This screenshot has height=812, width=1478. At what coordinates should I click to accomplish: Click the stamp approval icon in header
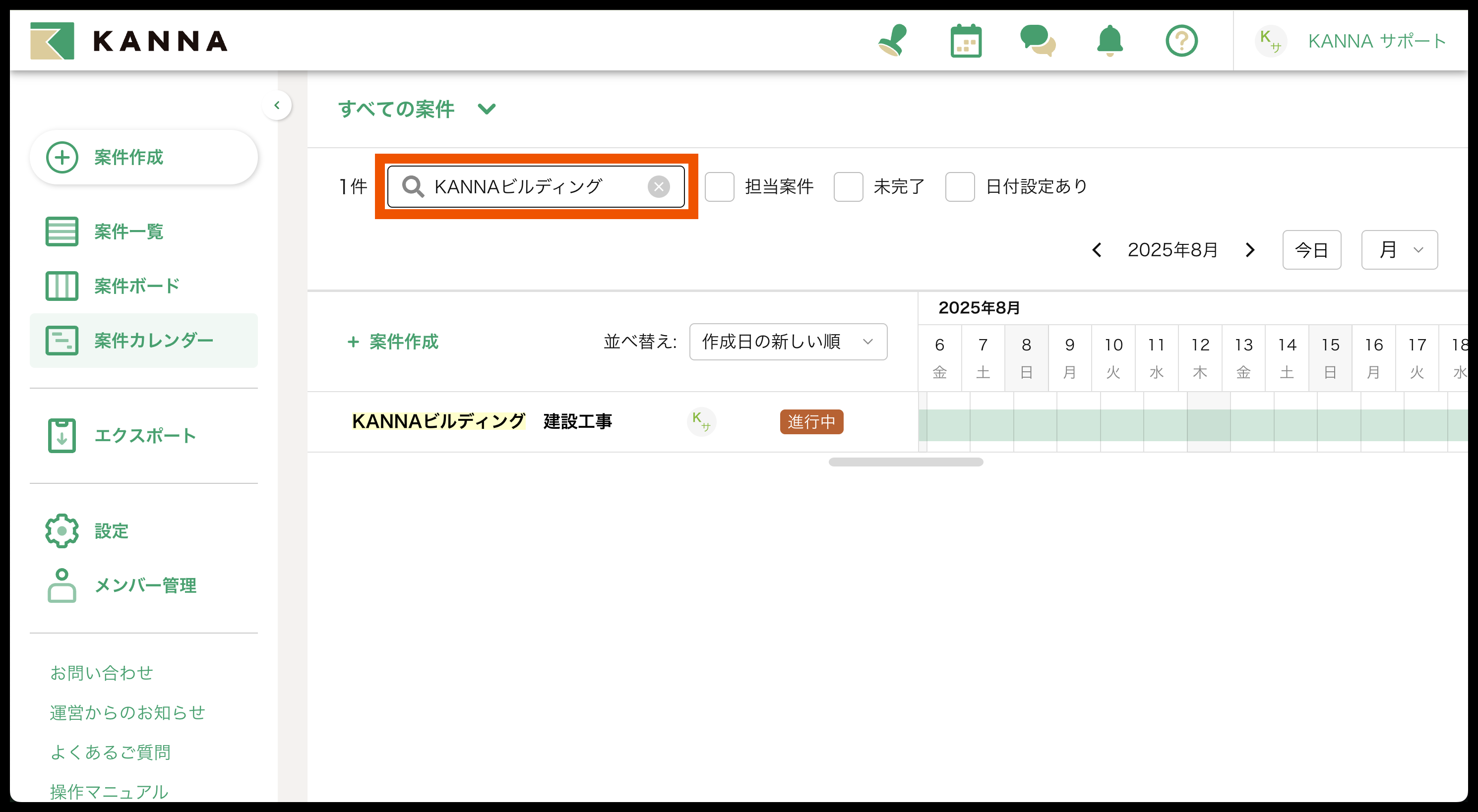point(893,41)
